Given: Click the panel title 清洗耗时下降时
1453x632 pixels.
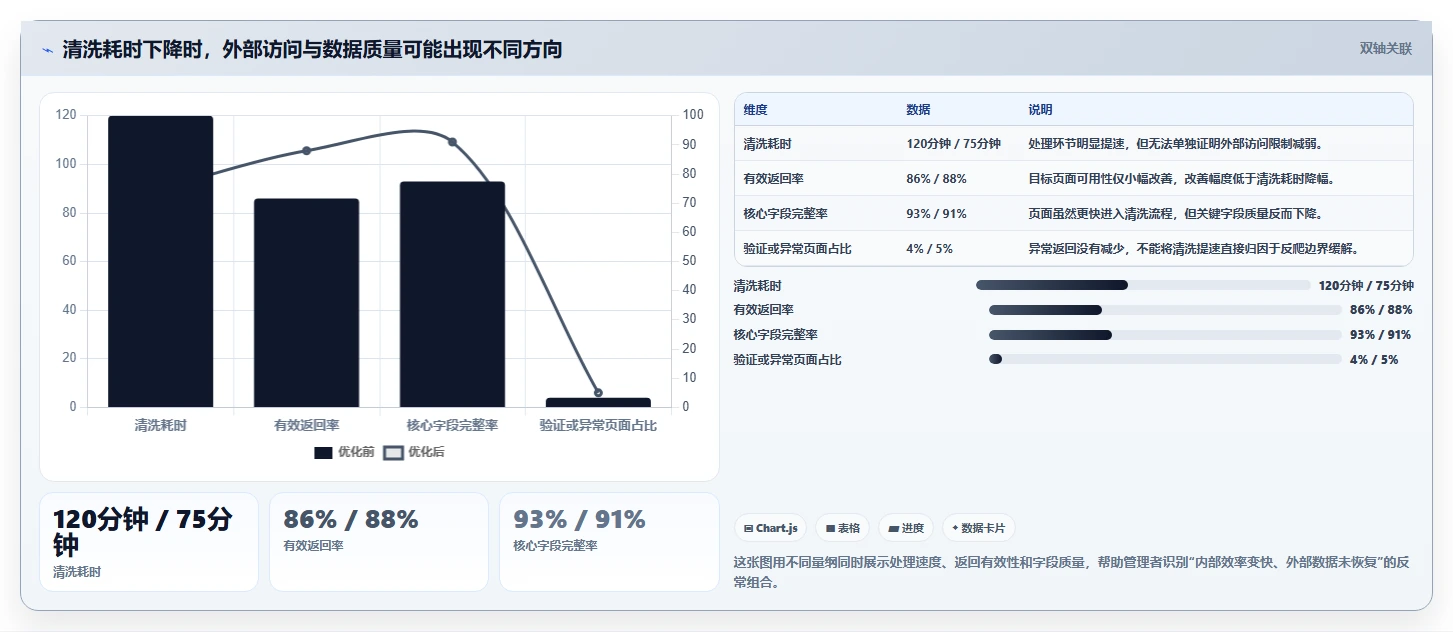Looking at the screenshot, I should (x=312, y=49).
